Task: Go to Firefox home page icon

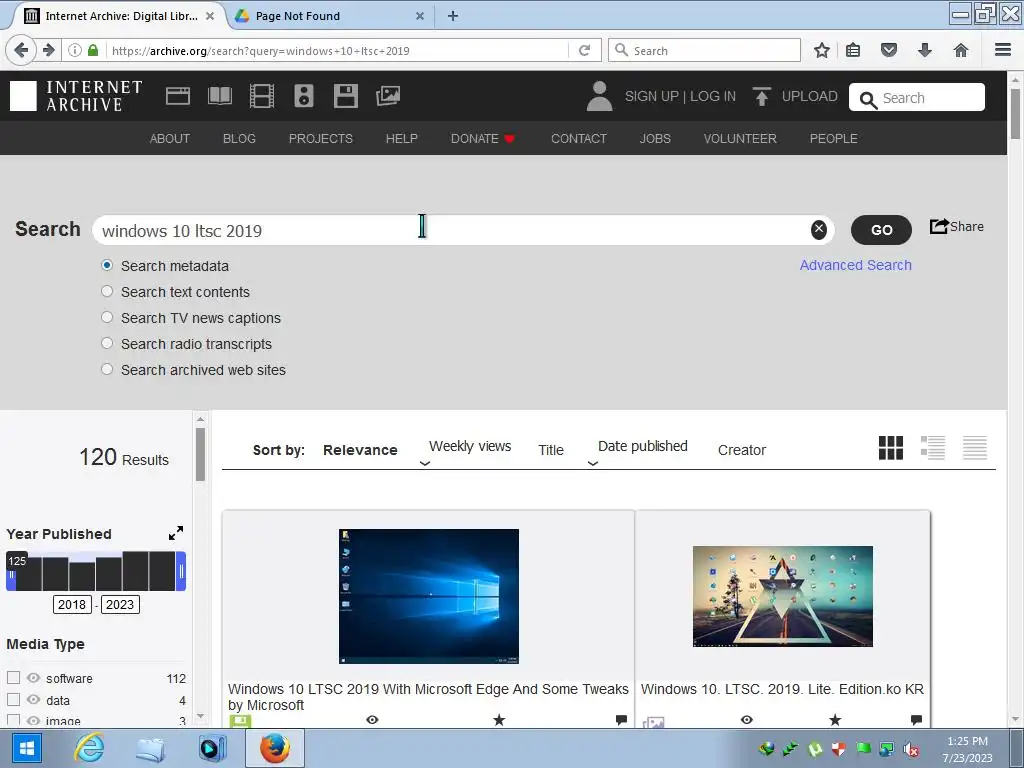Action: pos(961,50)
